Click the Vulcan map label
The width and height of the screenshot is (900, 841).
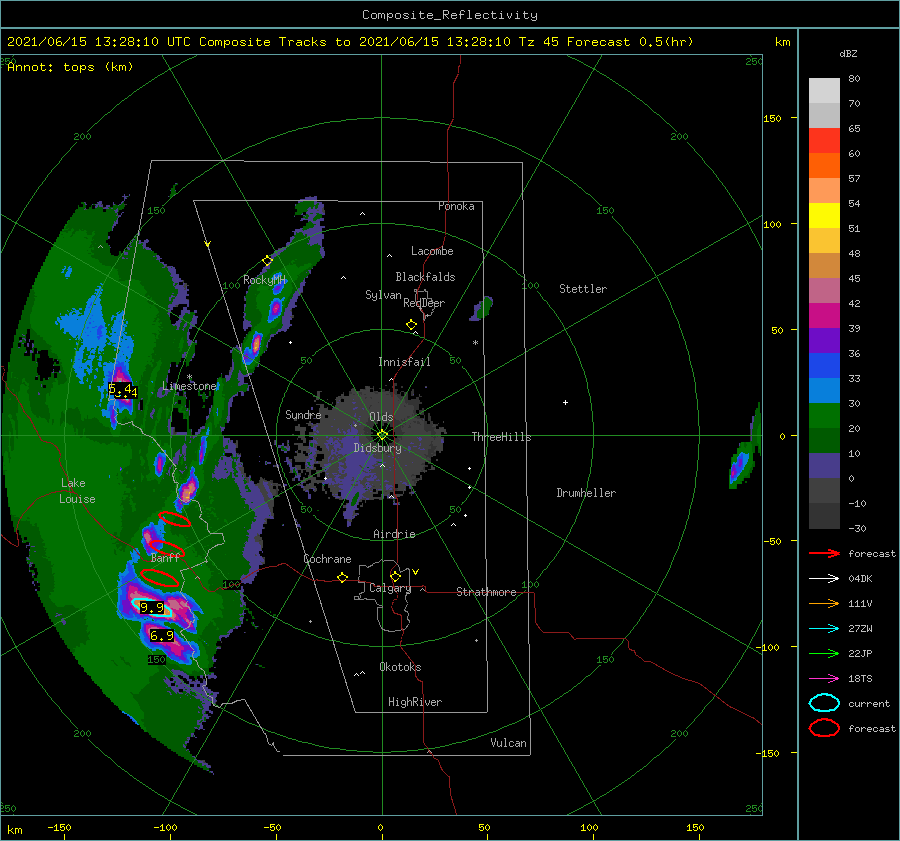pos(509,743)
